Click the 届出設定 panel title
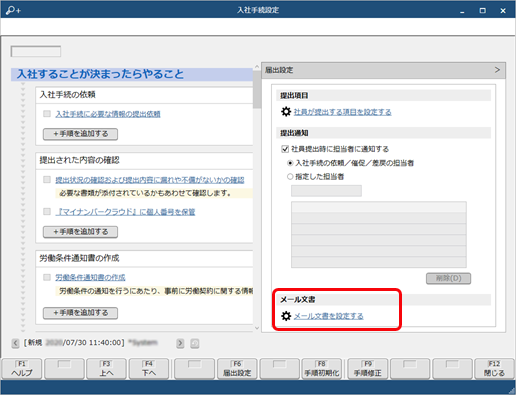The height and width of the screenshot is (395, 516). point(279,70)
